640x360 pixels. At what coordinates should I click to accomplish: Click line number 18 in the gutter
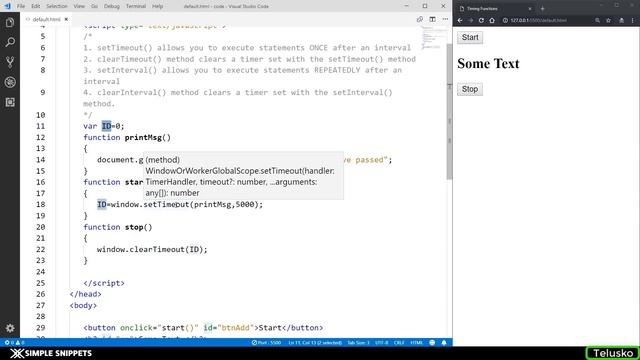pos(40,204)
